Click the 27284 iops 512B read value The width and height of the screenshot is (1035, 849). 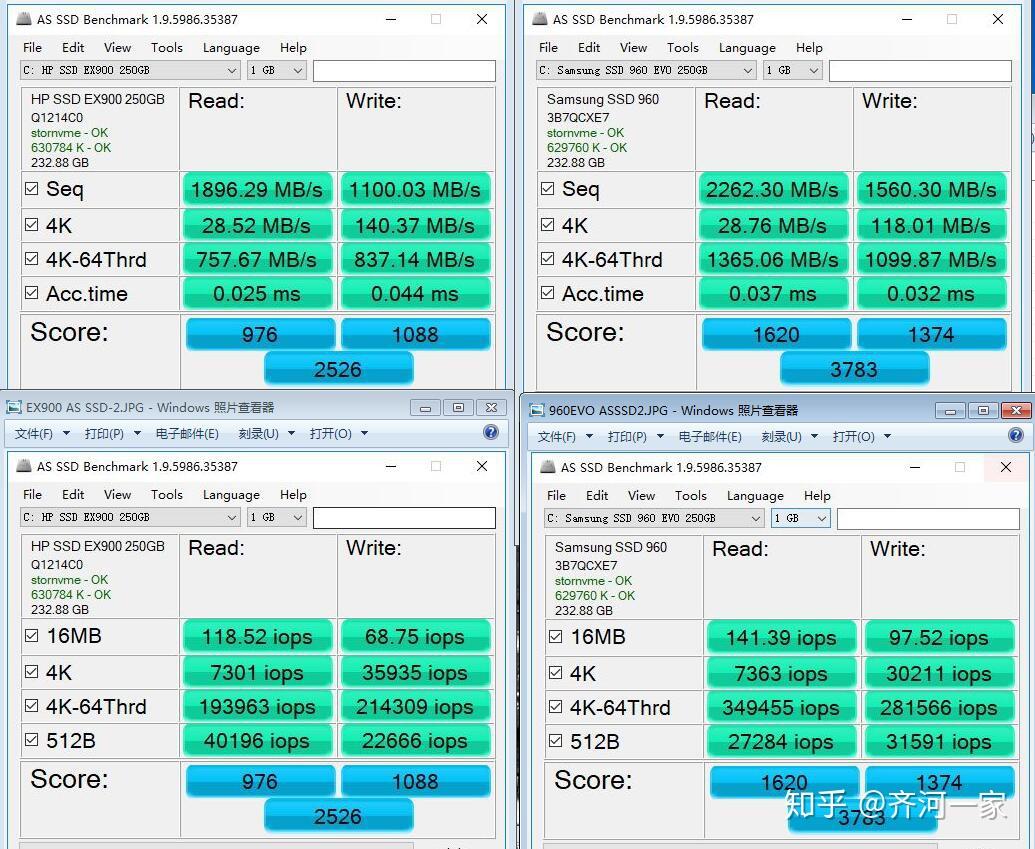(781, 741)
